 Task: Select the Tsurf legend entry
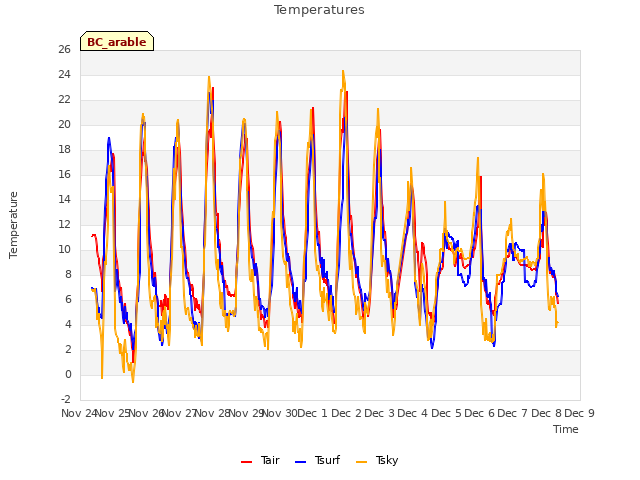click(x=317, y=460)
